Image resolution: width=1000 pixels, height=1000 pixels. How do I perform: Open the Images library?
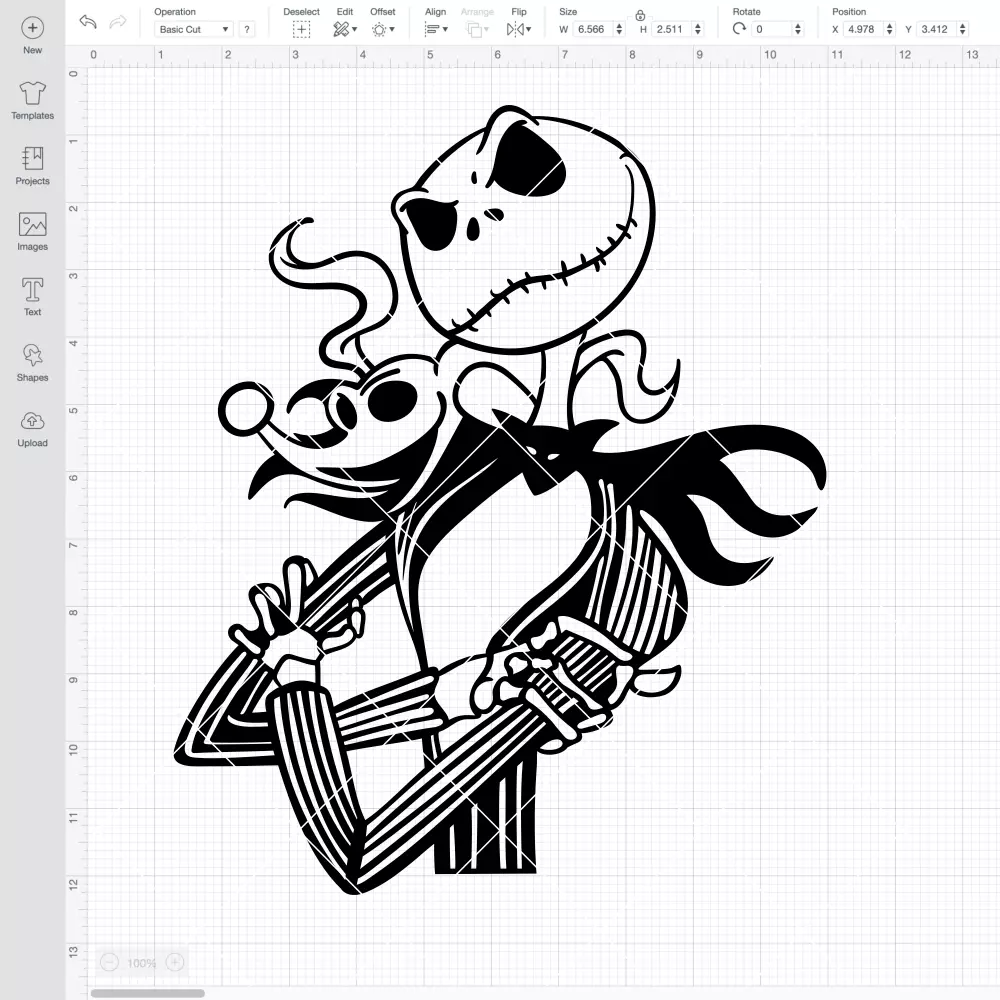[x=32, y=232]
